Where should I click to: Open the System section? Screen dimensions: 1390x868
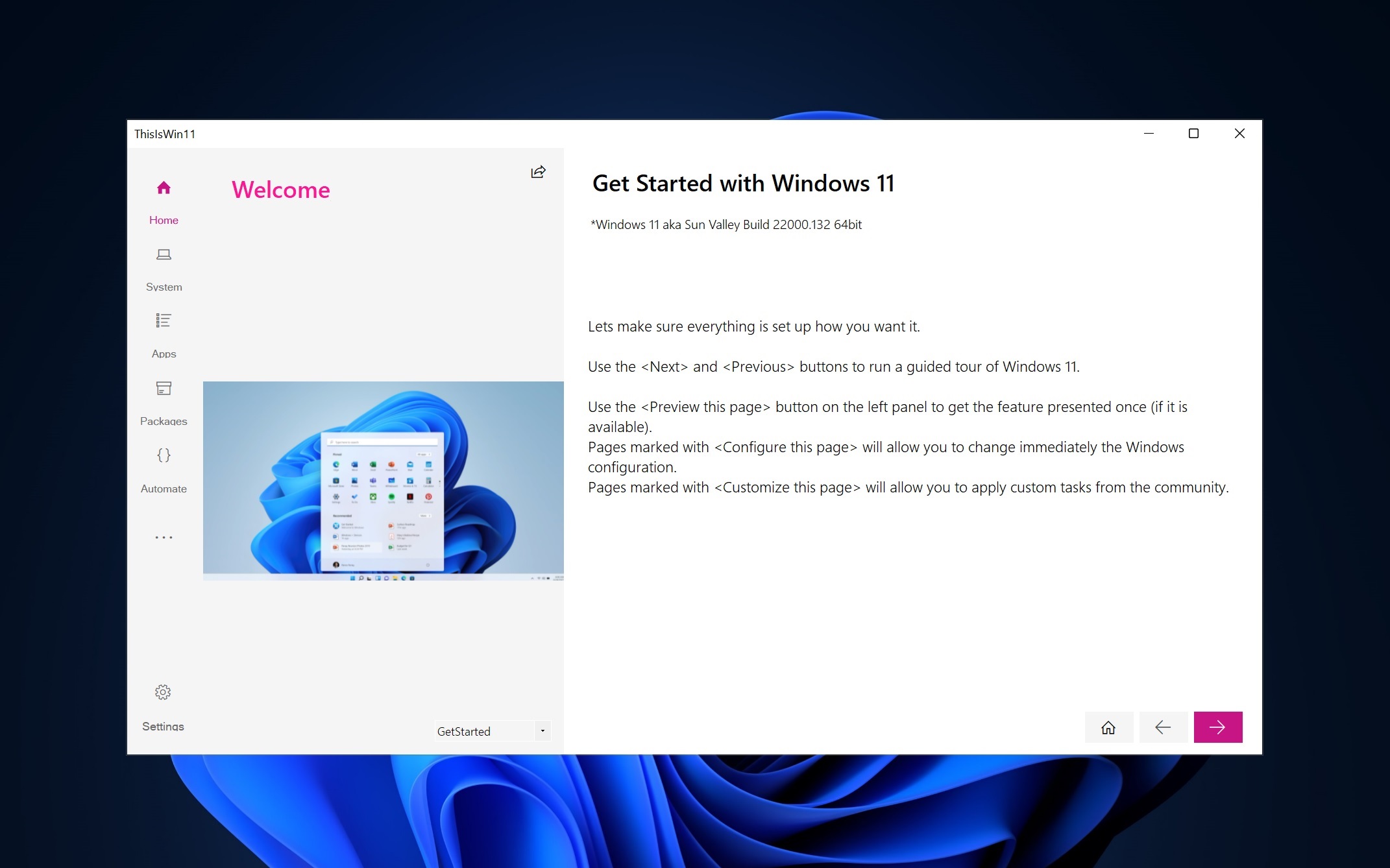(164, 269)
